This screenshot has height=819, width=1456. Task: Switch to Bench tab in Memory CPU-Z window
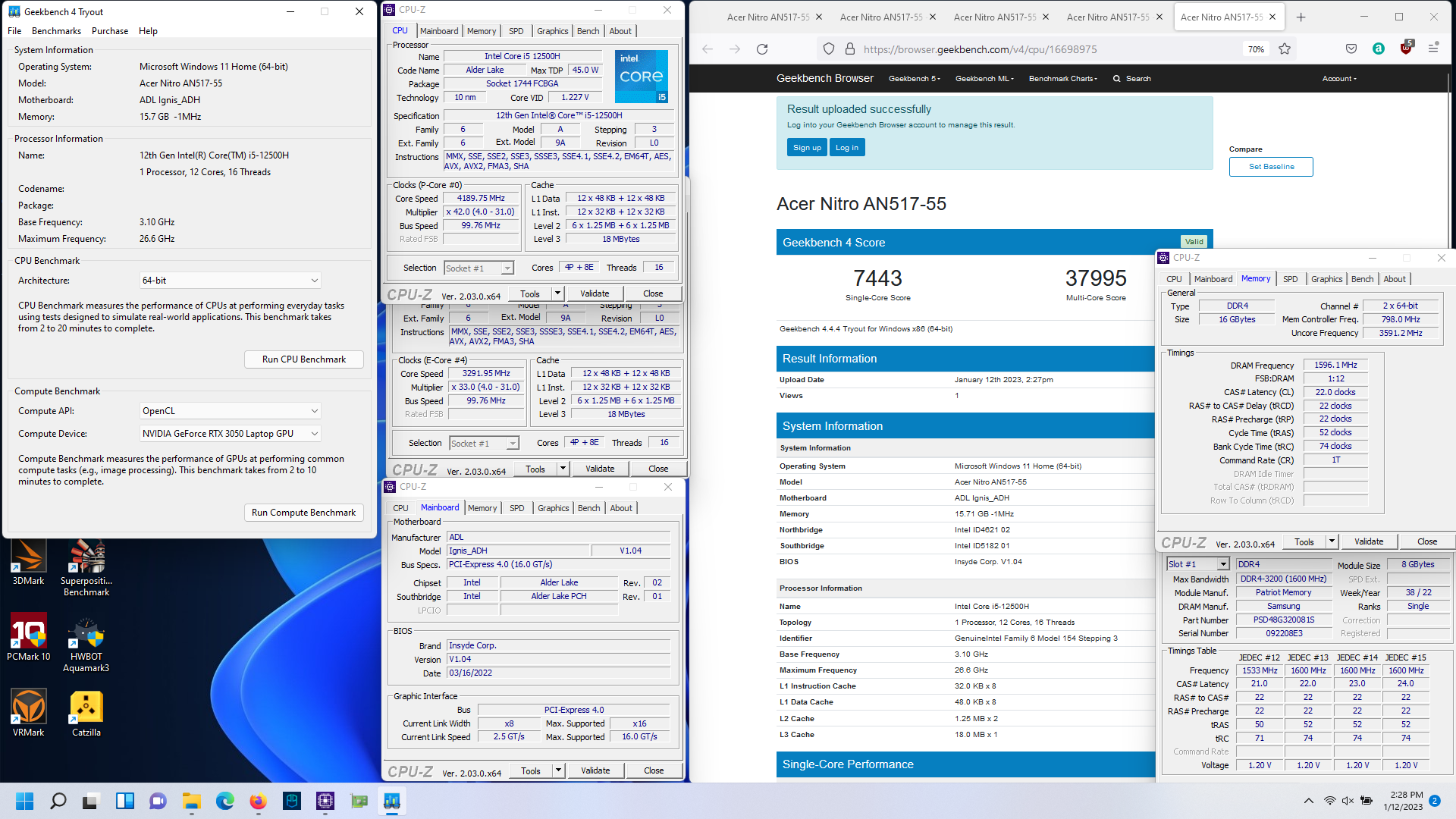pyautogui.click(x=1362, y=279)
